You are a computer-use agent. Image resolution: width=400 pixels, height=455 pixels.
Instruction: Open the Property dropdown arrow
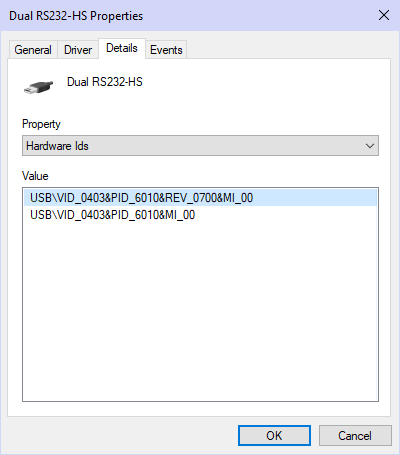tap(369, 146)
